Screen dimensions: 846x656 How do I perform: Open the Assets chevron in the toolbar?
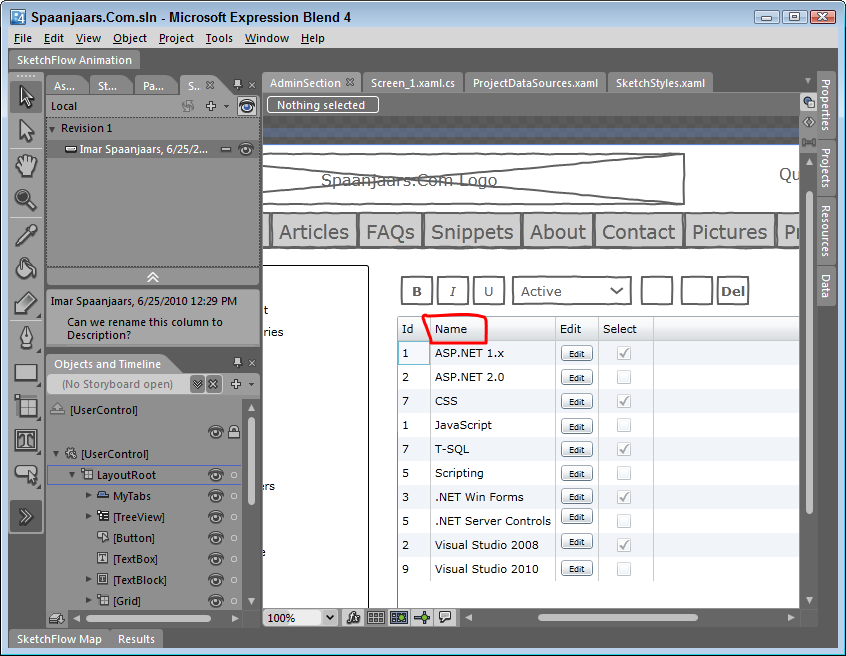coord(26,516)
